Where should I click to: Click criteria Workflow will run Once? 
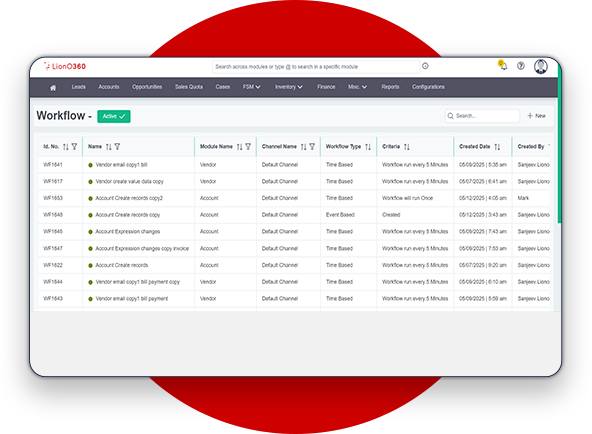[407, 198]
